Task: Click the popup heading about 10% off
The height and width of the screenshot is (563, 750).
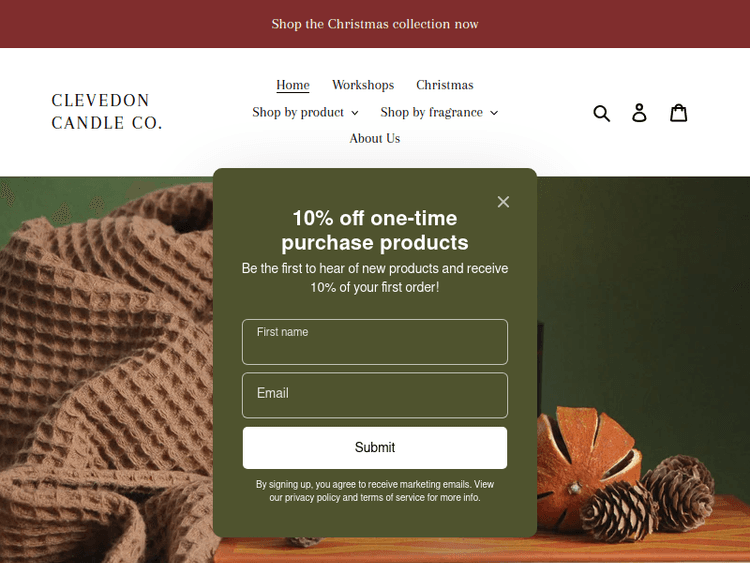Action: coord(375,230)
